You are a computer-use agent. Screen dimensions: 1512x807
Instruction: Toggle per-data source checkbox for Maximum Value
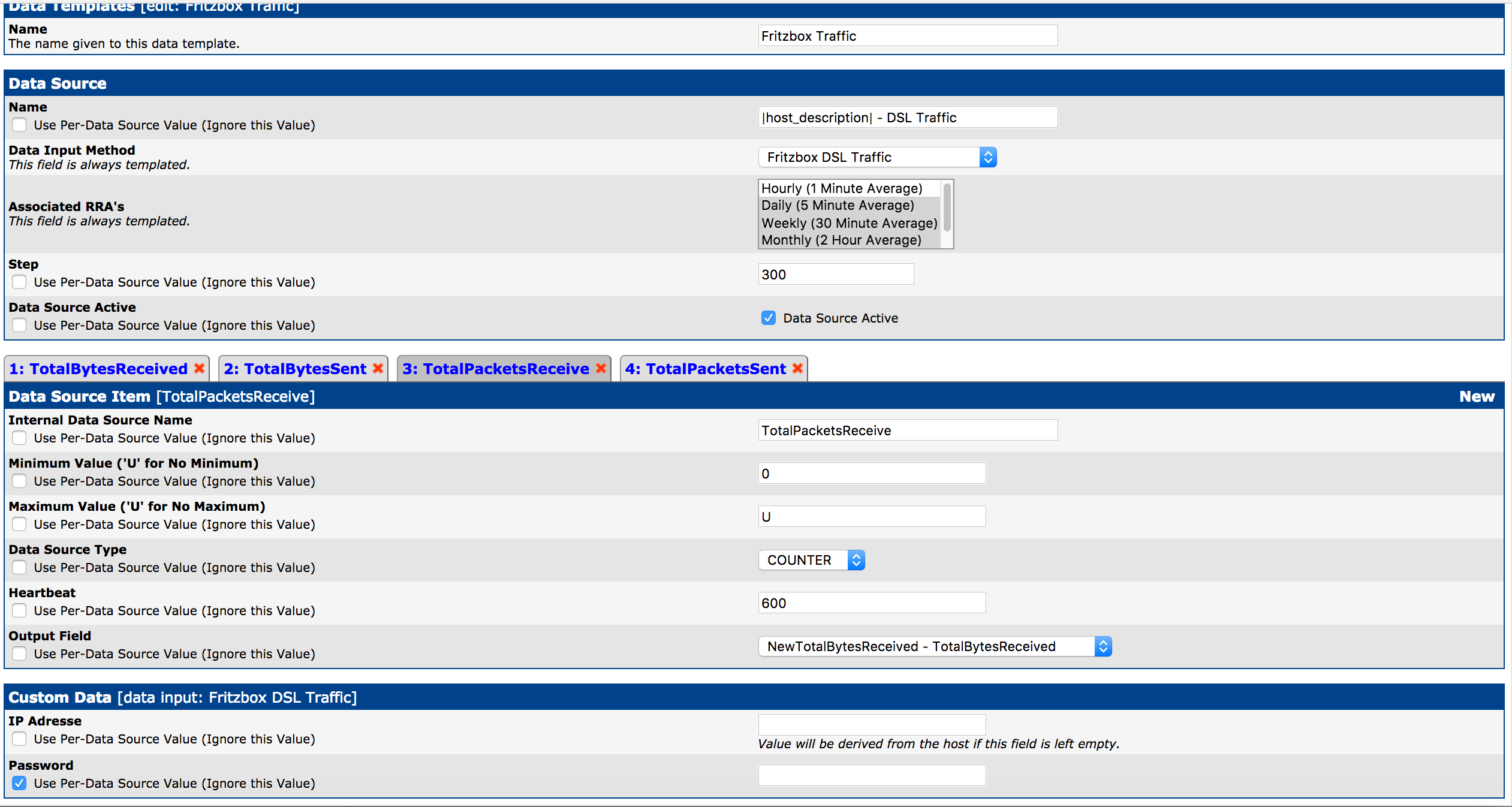[x=19, y=524]
